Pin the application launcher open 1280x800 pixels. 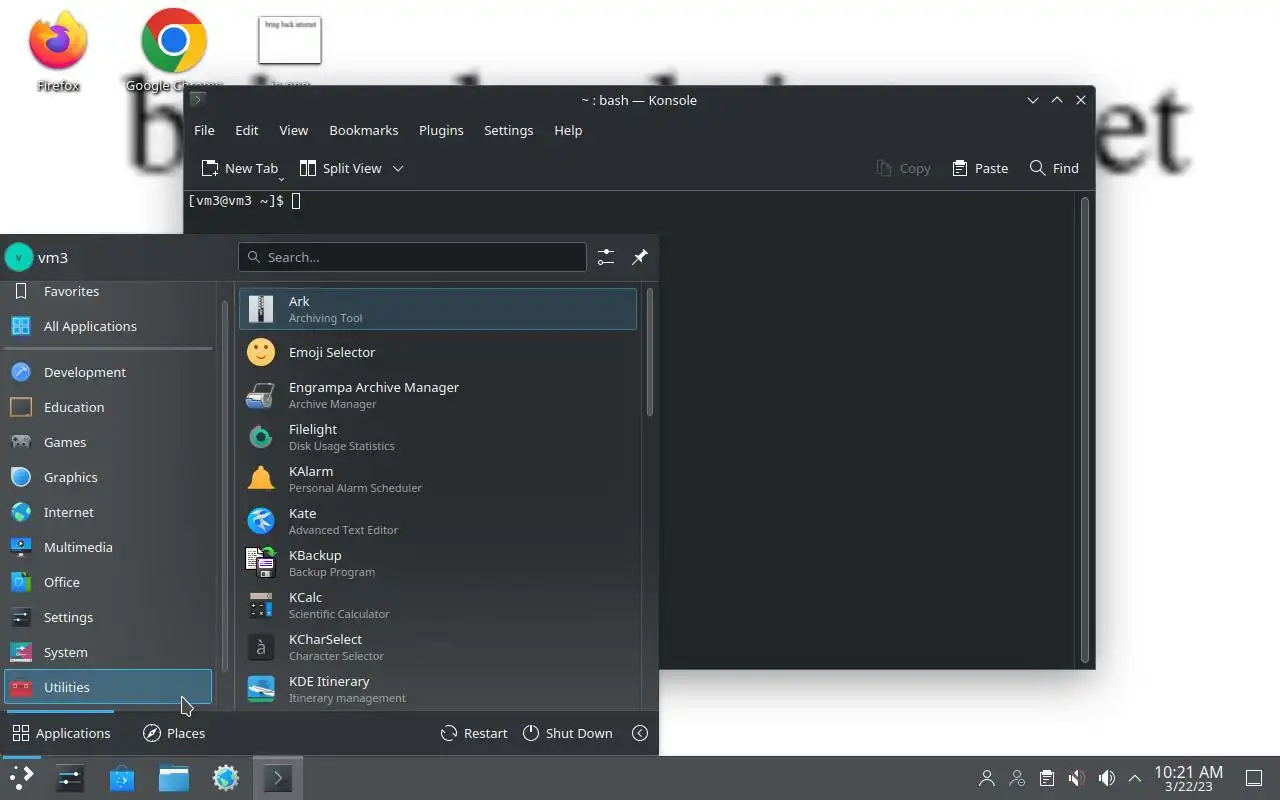click(640, 257)
